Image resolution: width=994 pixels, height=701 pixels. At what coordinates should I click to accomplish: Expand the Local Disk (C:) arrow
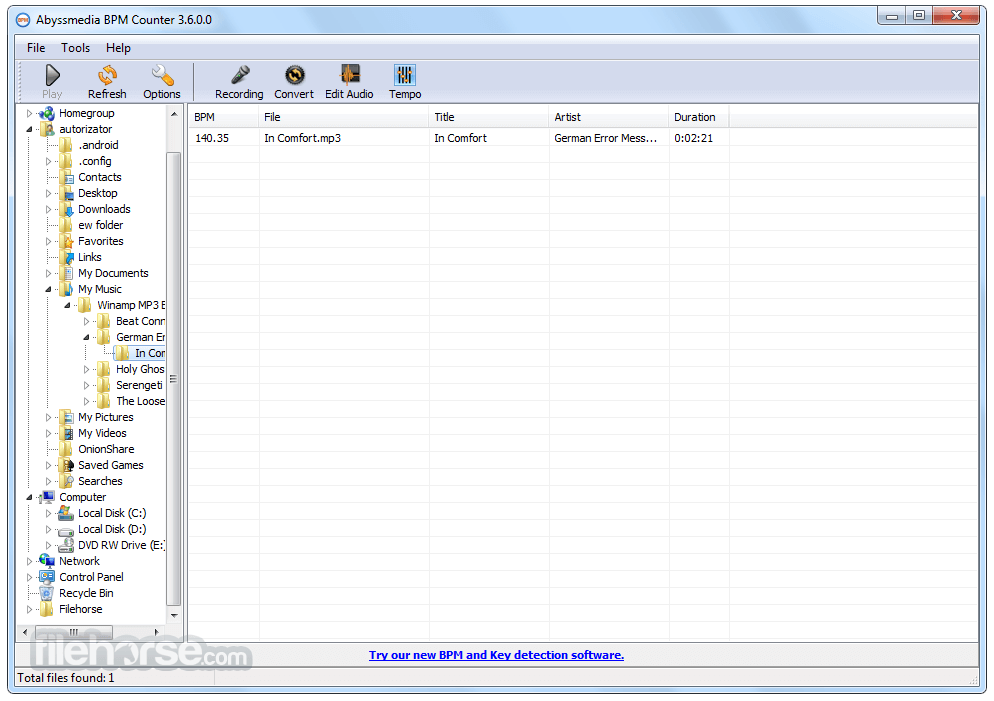tap(48, 513)
